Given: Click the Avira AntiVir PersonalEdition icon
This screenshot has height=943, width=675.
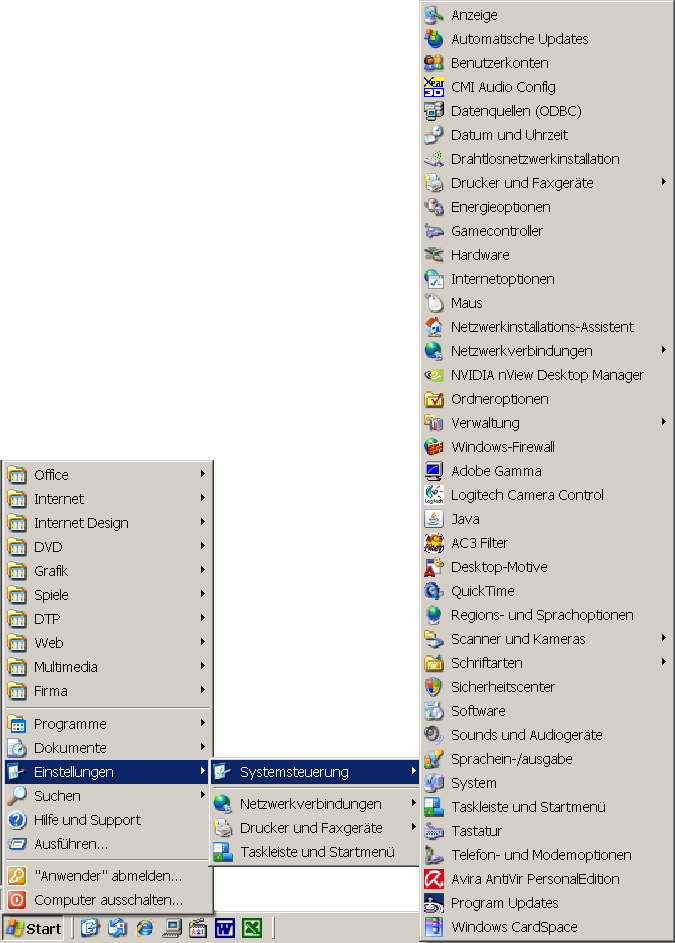Looking at the screenshot, I should pyautogui.click(x=434, y=879).
